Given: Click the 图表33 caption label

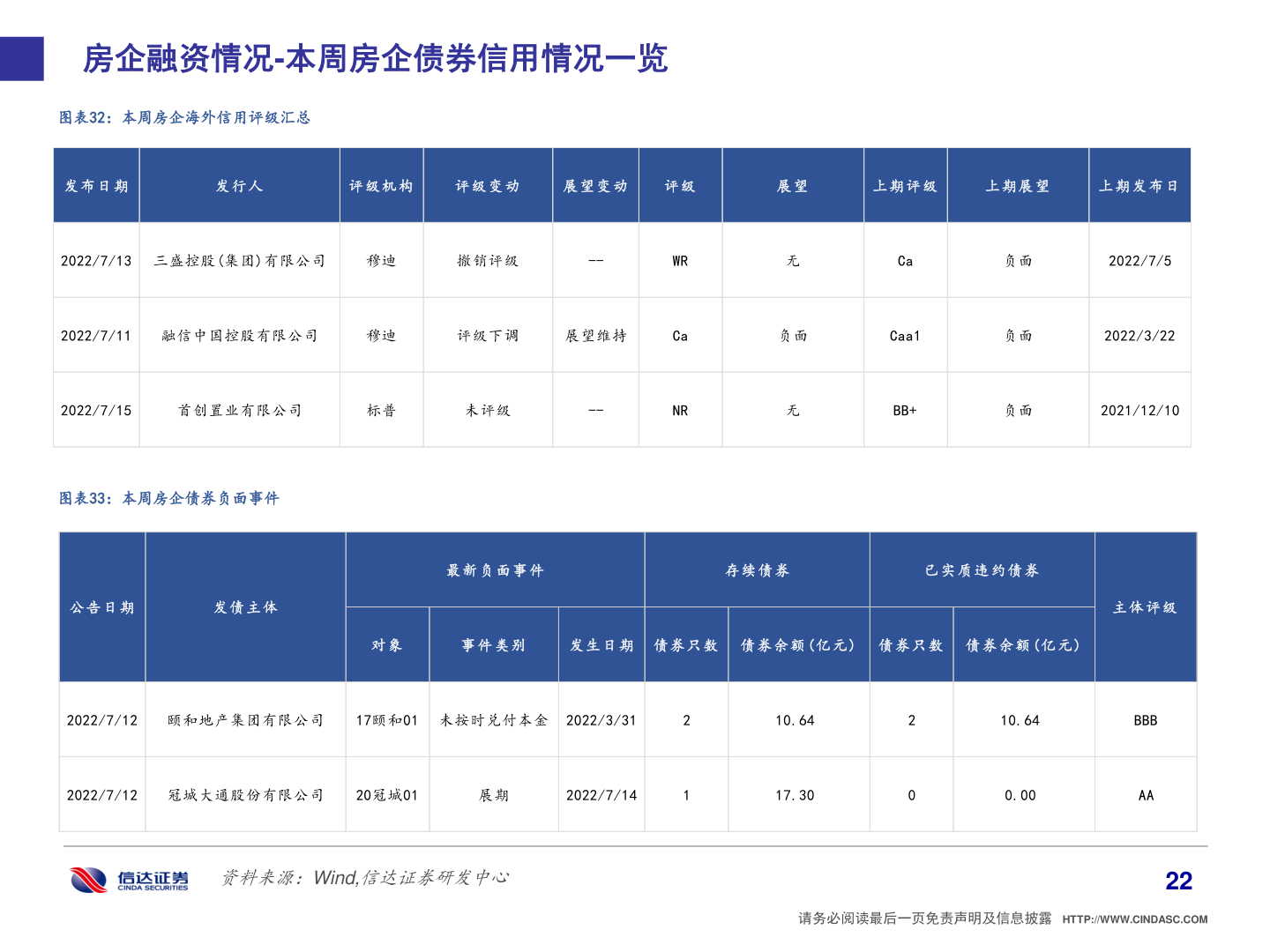Looking at the screenshot, I should 168,500.
